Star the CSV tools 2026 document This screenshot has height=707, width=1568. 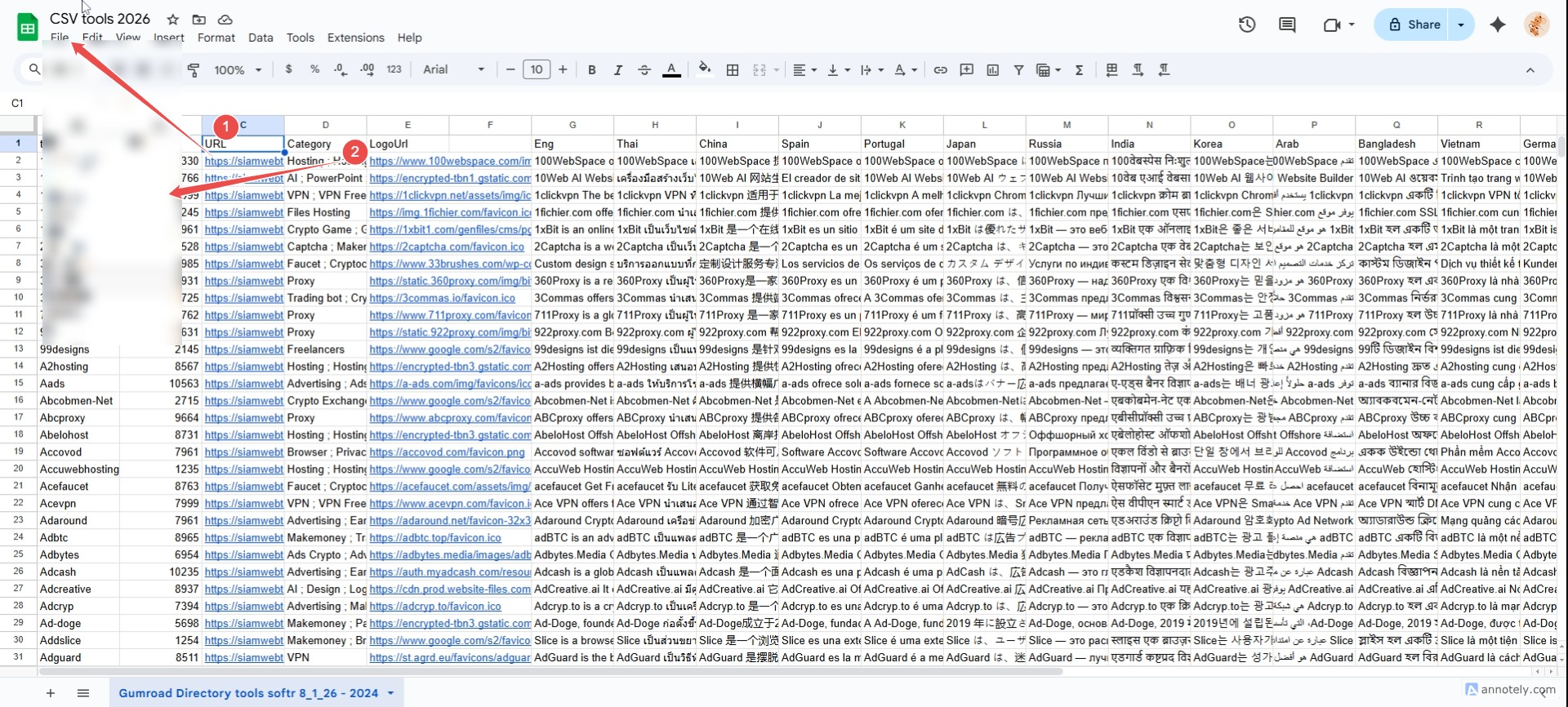click(172, 19)
